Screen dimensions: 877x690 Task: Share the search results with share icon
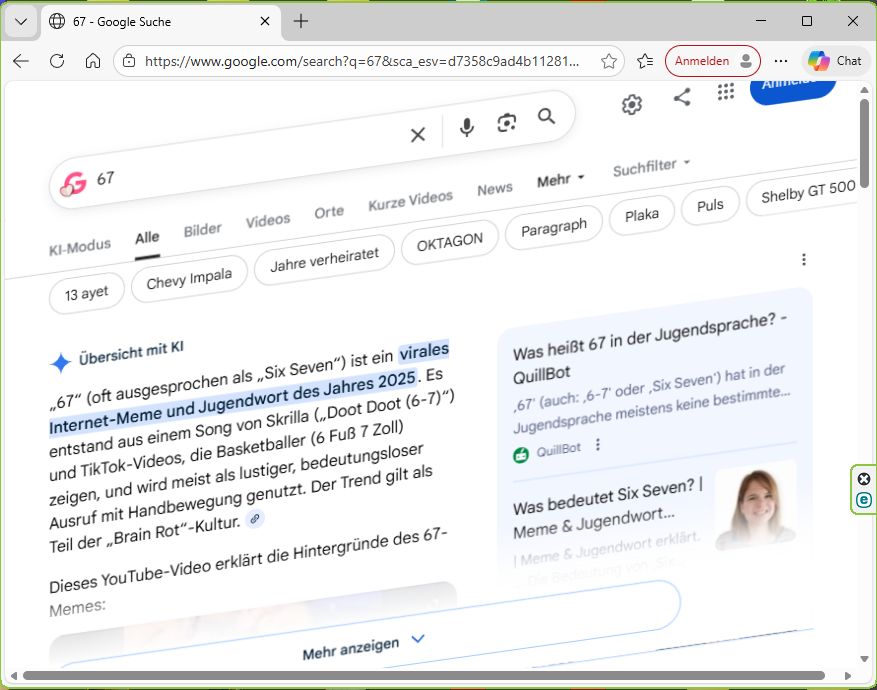(x=682, y=97)
